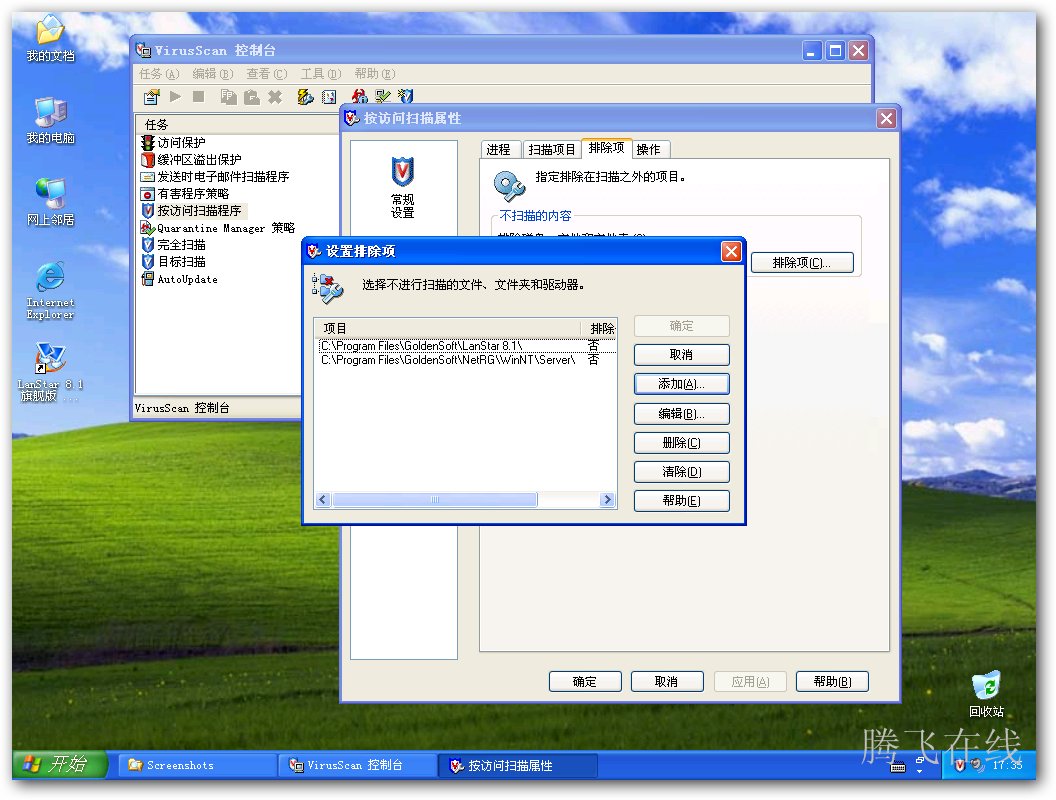Click the task properties icon in VirusScan toolbar
The width and height of the screenshot is (1056, 800).
(152, 97)
